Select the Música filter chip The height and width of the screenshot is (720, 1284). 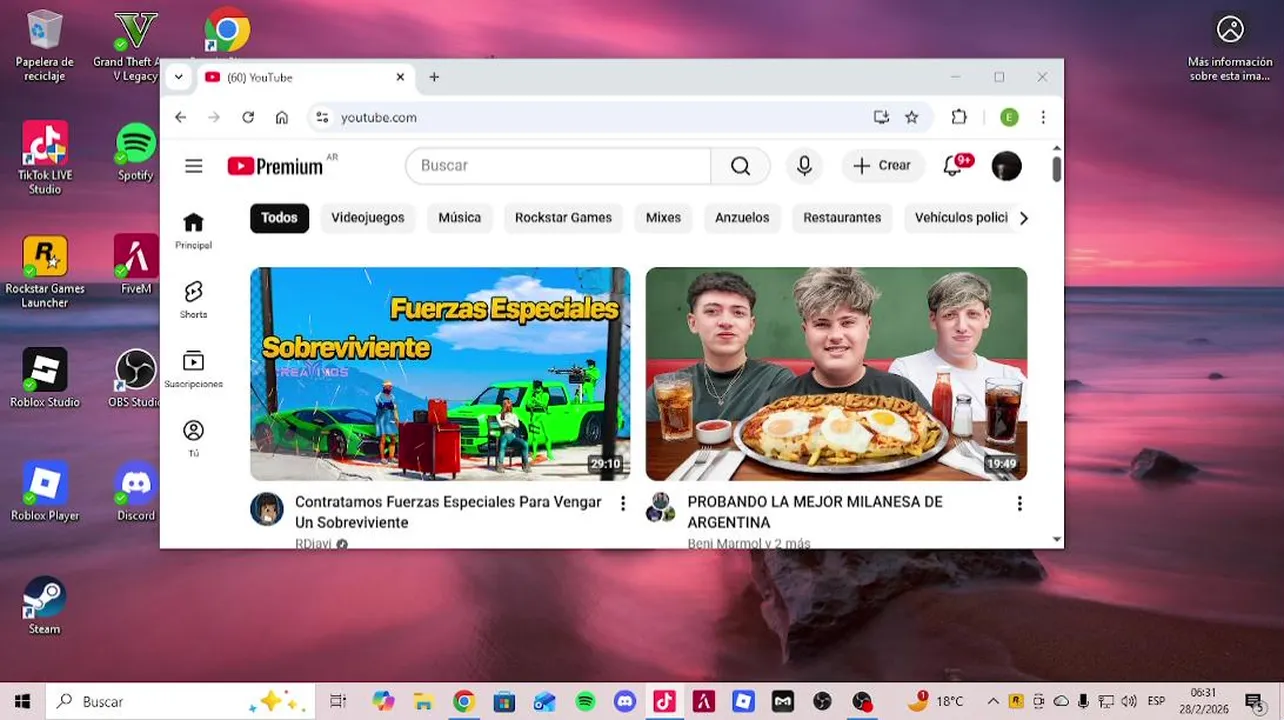click(460, 218)
